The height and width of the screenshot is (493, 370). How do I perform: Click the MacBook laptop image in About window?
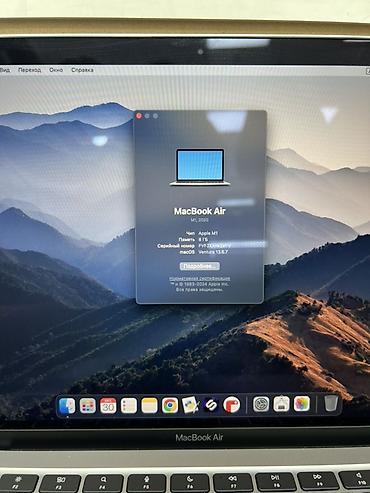200,167
